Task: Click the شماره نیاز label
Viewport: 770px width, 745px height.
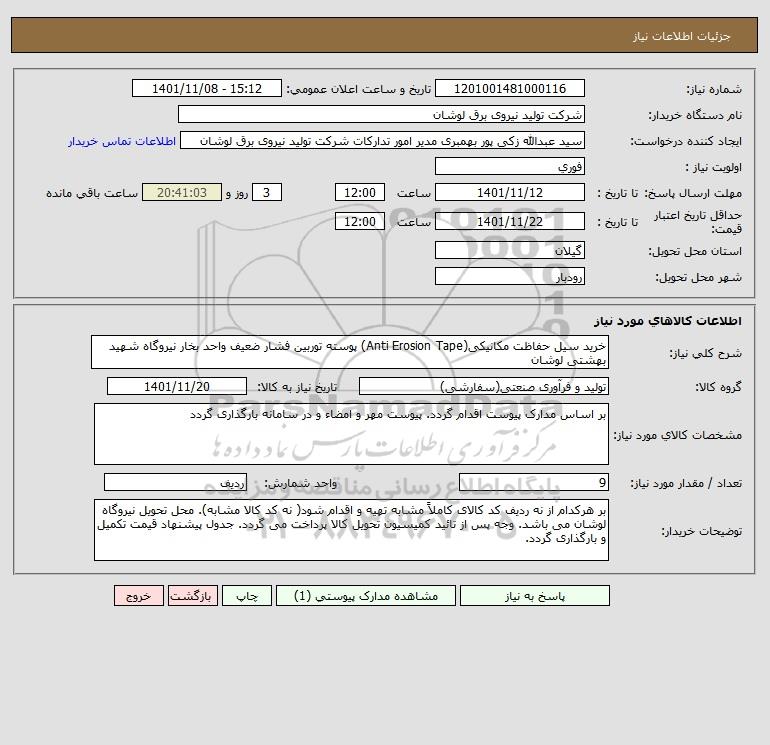Action: [714, 89]
